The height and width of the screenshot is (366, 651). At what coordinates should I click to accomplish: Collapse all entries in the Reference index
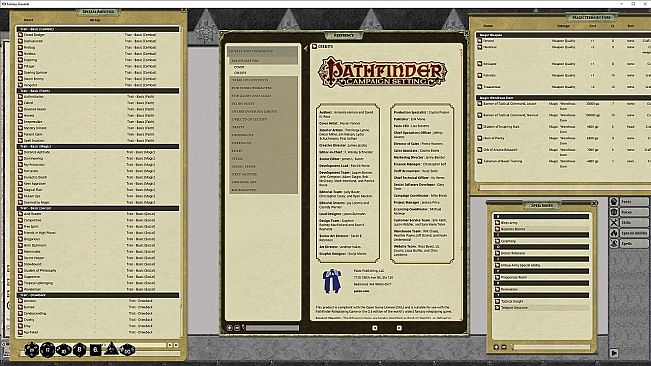237,328
